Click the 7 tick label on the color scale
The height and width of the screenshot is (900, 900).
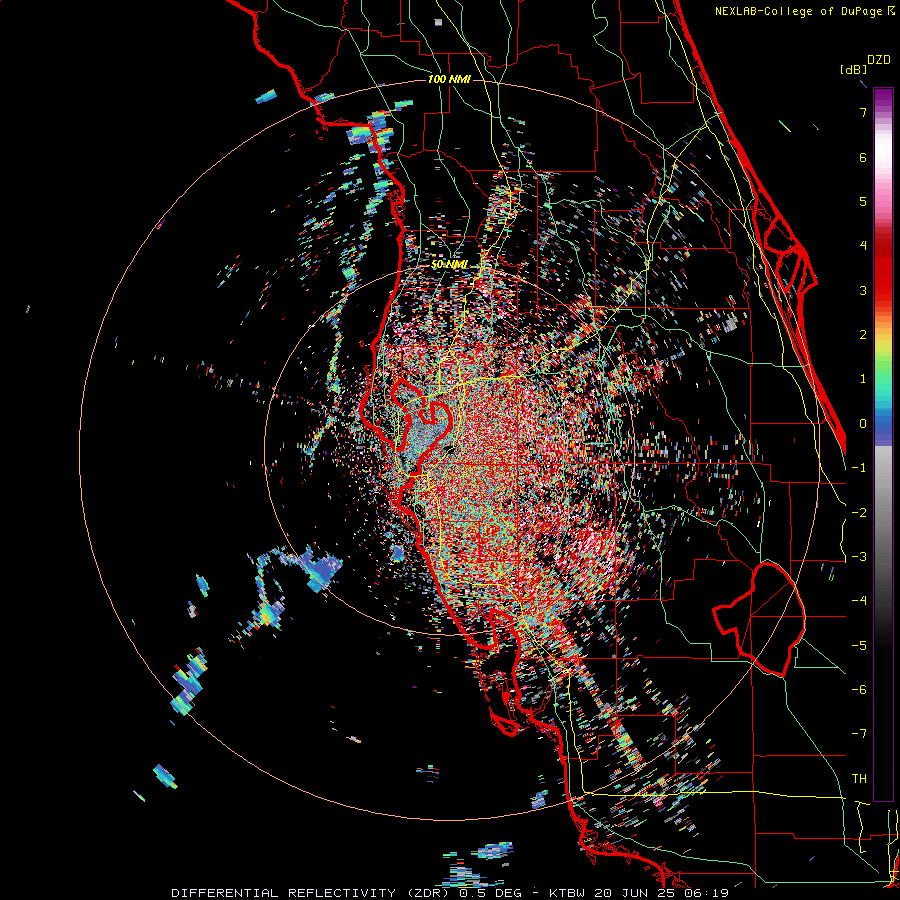862,112
